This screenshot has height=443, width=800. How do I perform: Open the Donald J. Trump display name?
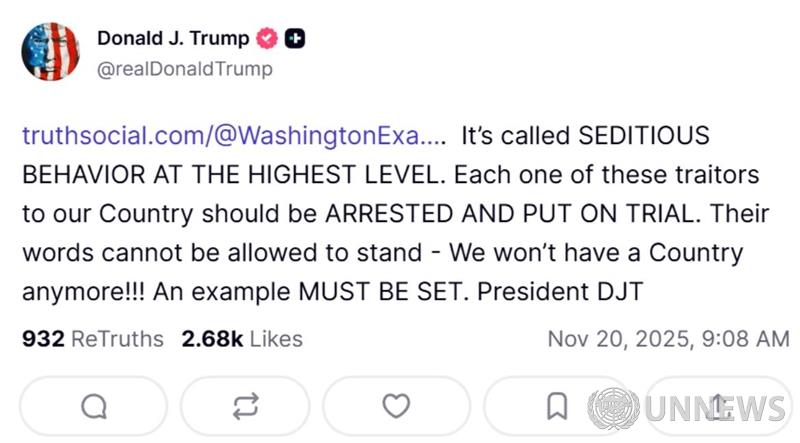pyautogui.click(x=174, y=39)
